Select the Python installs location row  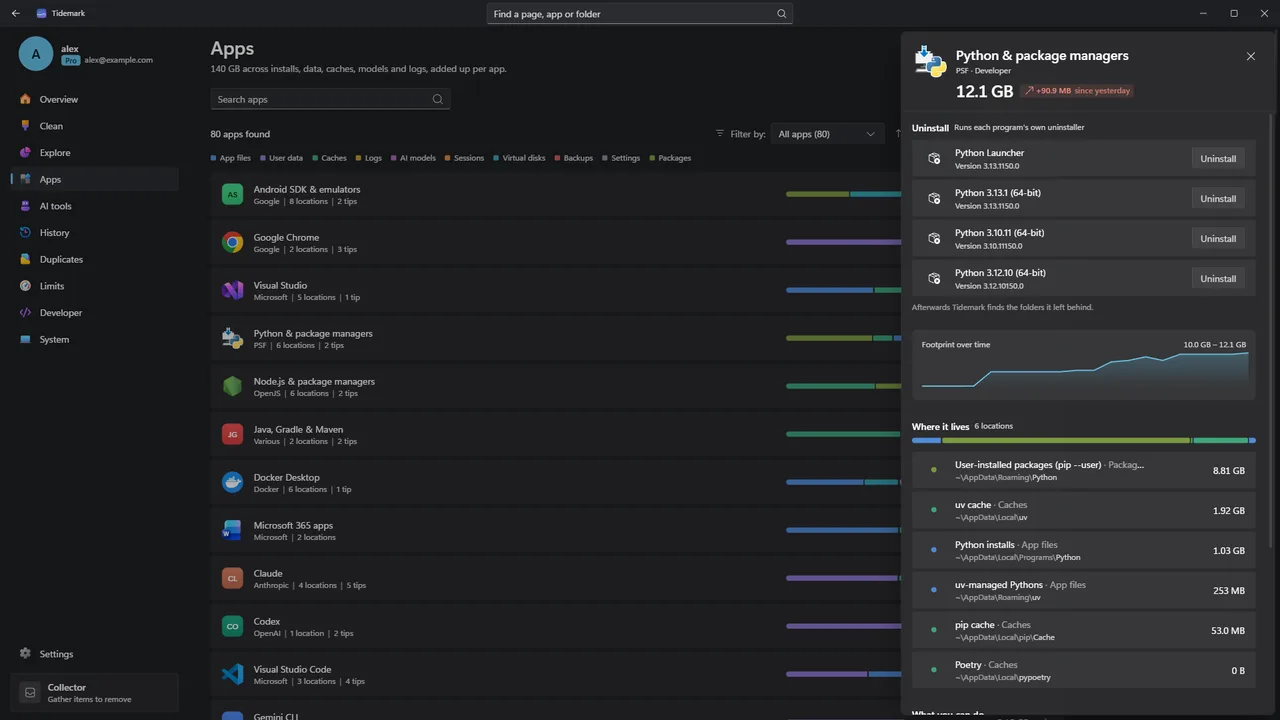[1084, 551]
